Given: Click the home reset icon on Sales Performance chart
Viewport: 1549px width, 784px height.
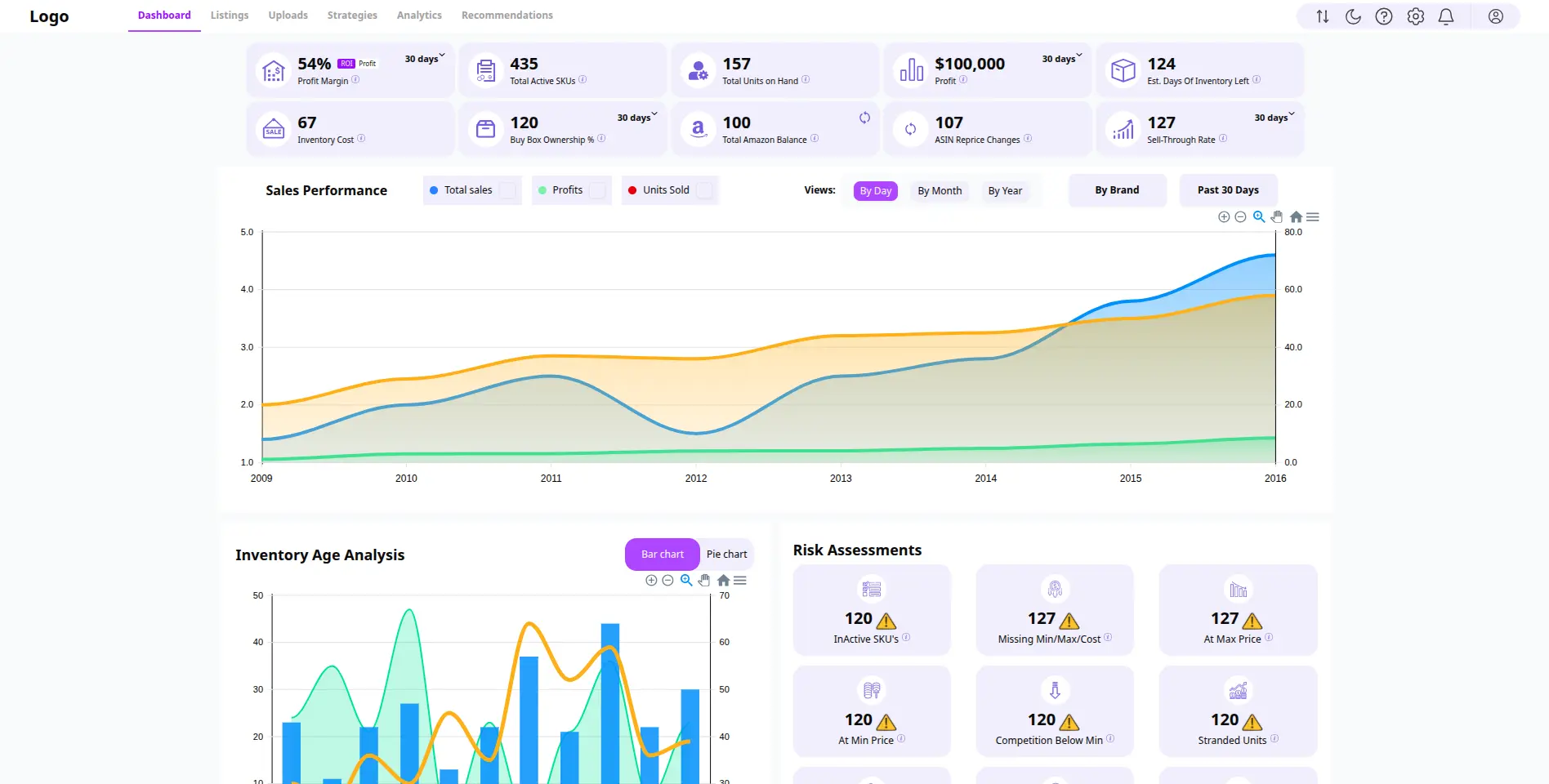Looking at the screenshot, I should [x=1295, y=216].
